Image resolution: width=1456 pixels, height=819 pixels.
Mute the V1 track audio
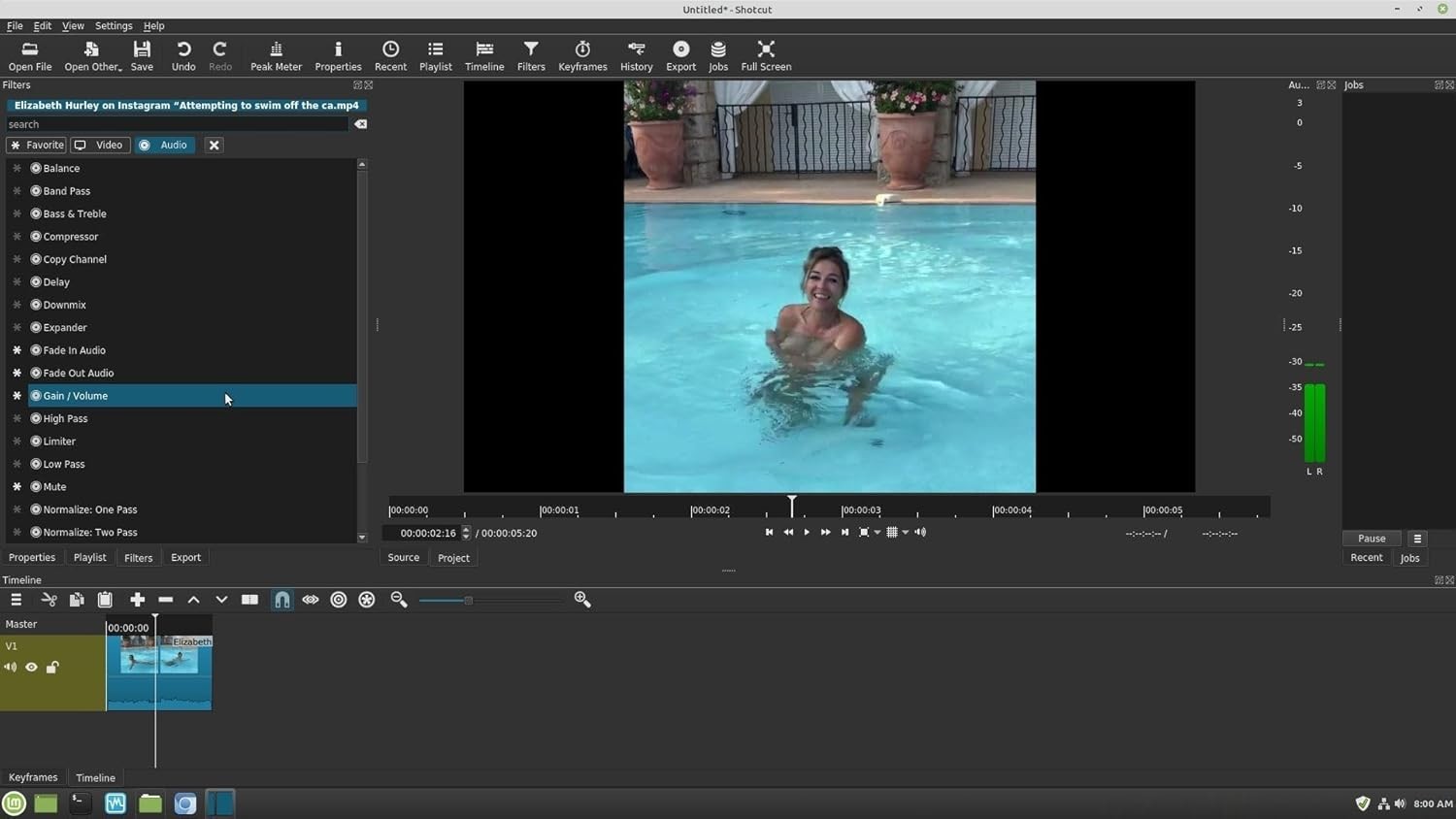coord(10,668)
